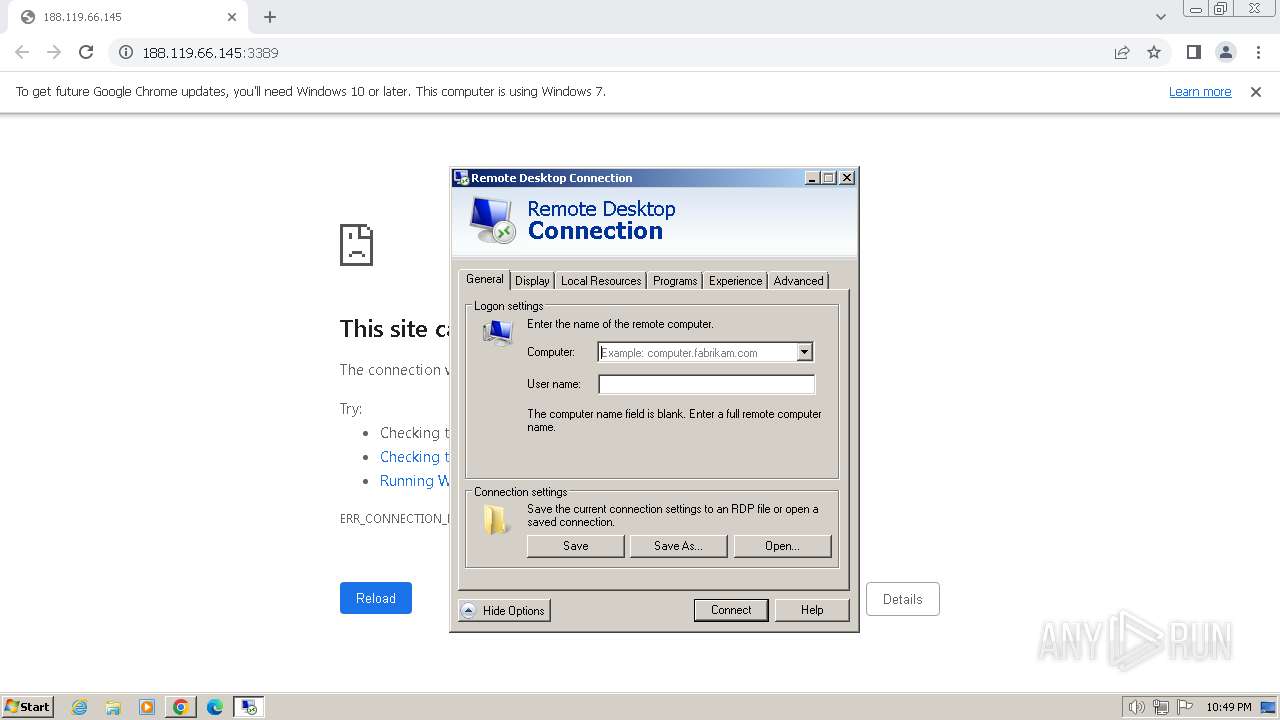This screenshot has height=720, width=1280.
Task: Open the volume tray icon
Action: pyautogui.click(x=1136, y=707)
